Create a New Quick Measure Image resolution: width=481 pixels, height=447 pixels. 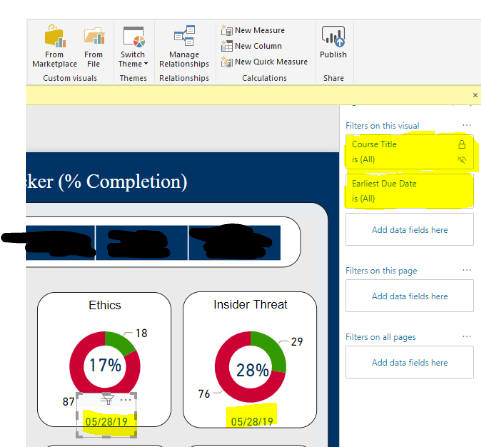tap(264, 62)
